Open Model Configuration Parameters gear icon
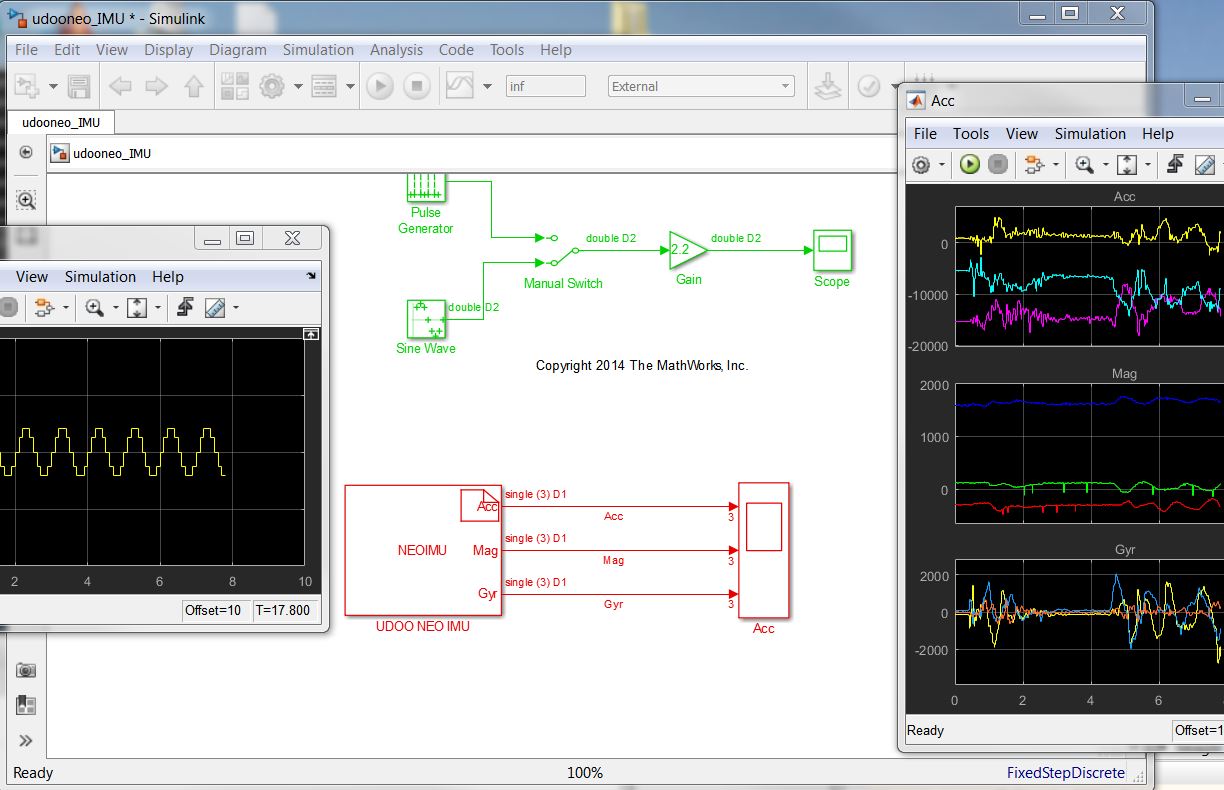 coord(272,86)
